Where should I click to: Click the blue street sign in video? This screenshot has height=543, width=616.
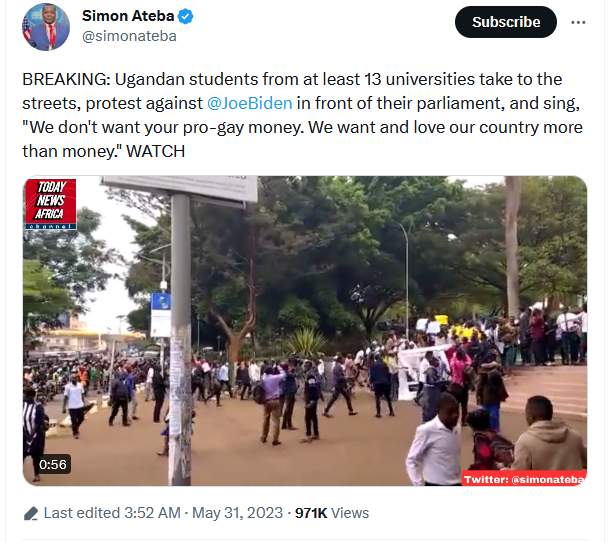(x=161, y=301)
